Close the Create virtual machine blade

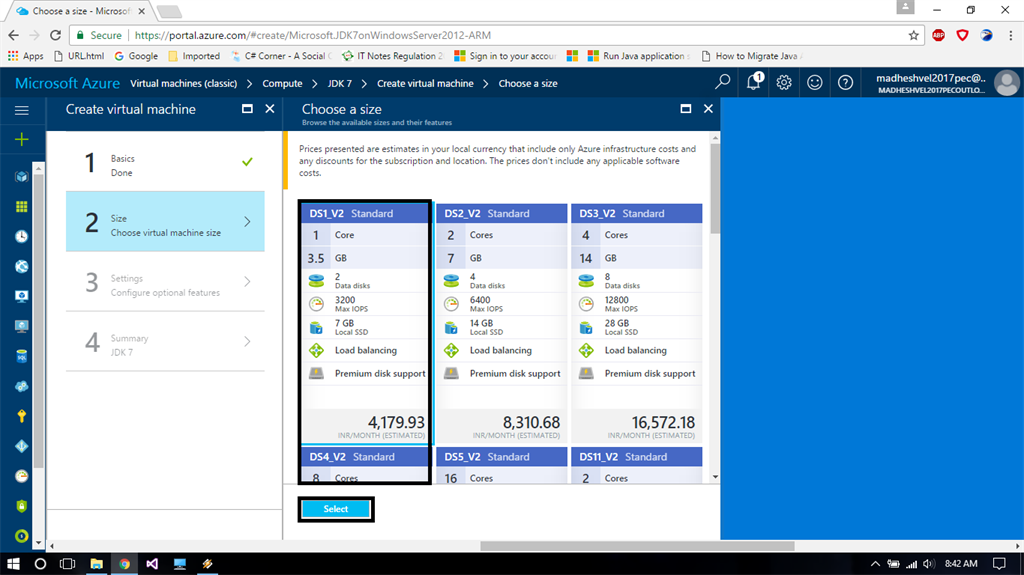(x=270, y=109)
